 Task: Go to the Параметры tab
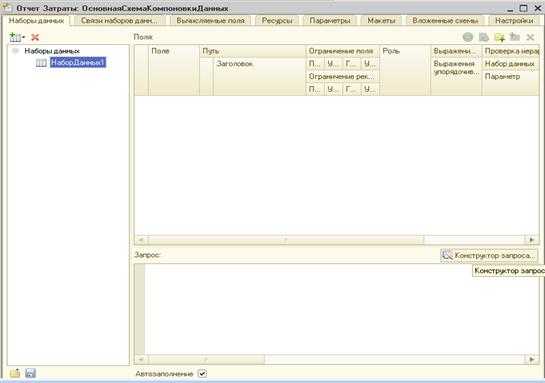click(x=330, y=21)
